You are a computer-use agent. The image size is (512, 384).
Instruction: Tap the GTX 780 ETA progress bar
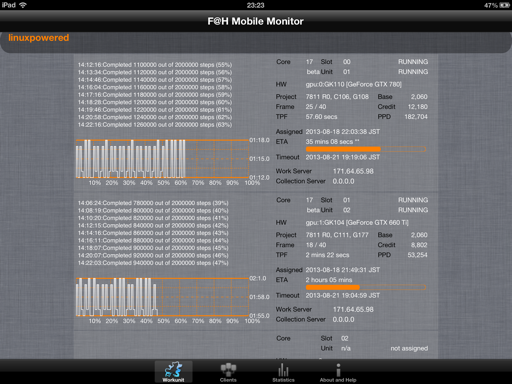[x=366, y=149]
